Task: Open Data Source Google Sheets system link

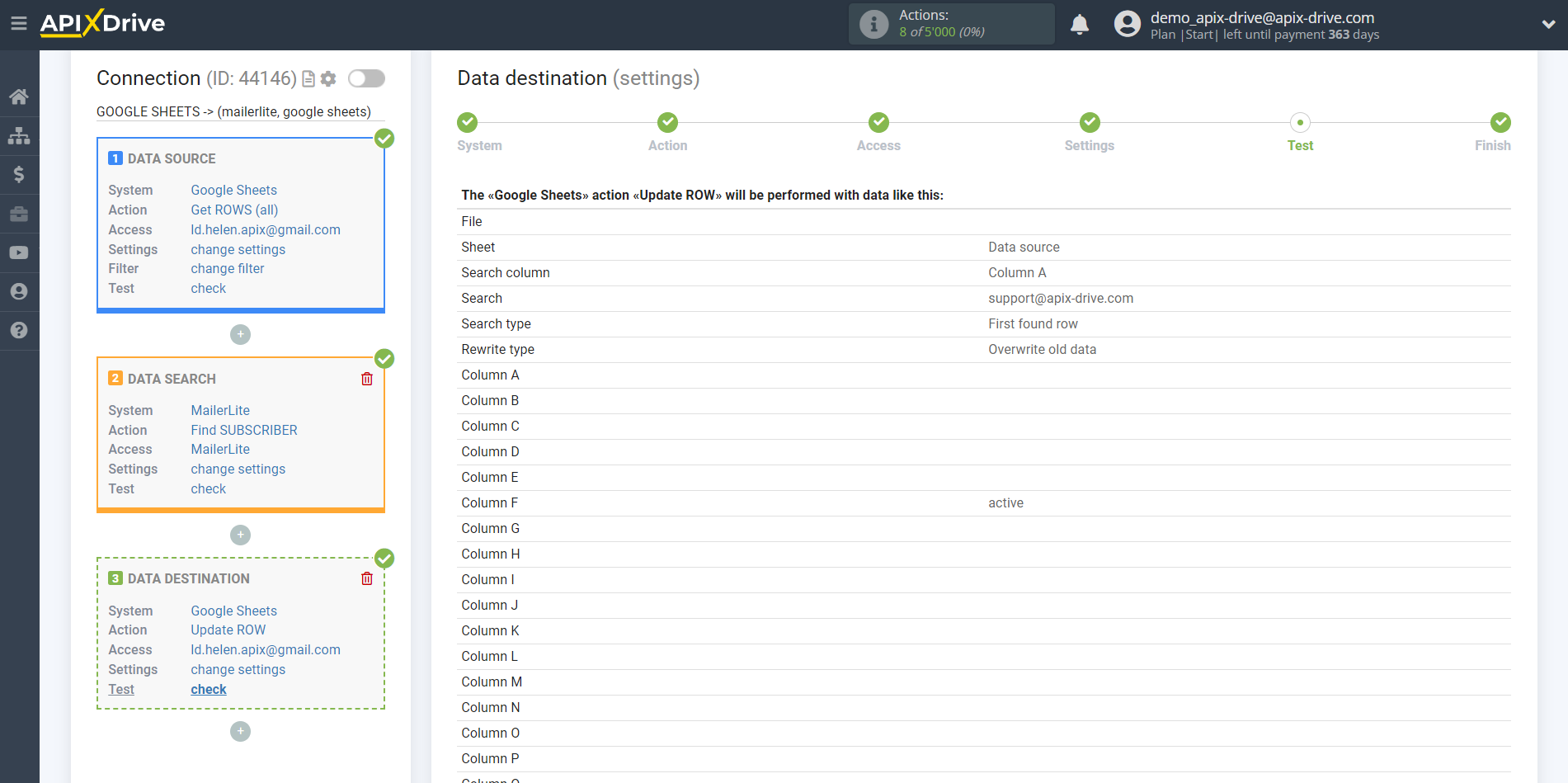Action: pyautogui.click(x=233, y=190)
